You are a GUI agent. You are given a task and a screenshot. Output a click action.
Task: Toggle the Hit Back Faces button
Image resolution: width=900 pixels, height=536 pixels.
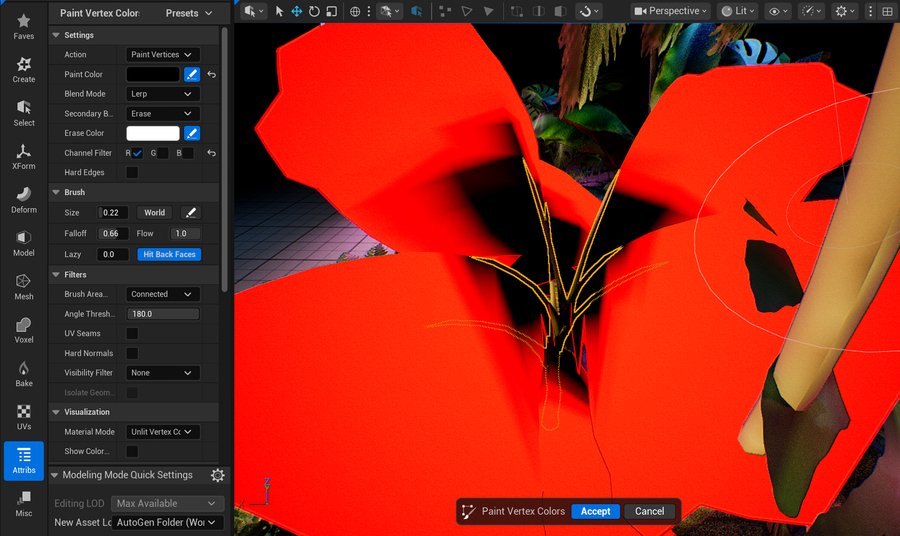(169, 254)
